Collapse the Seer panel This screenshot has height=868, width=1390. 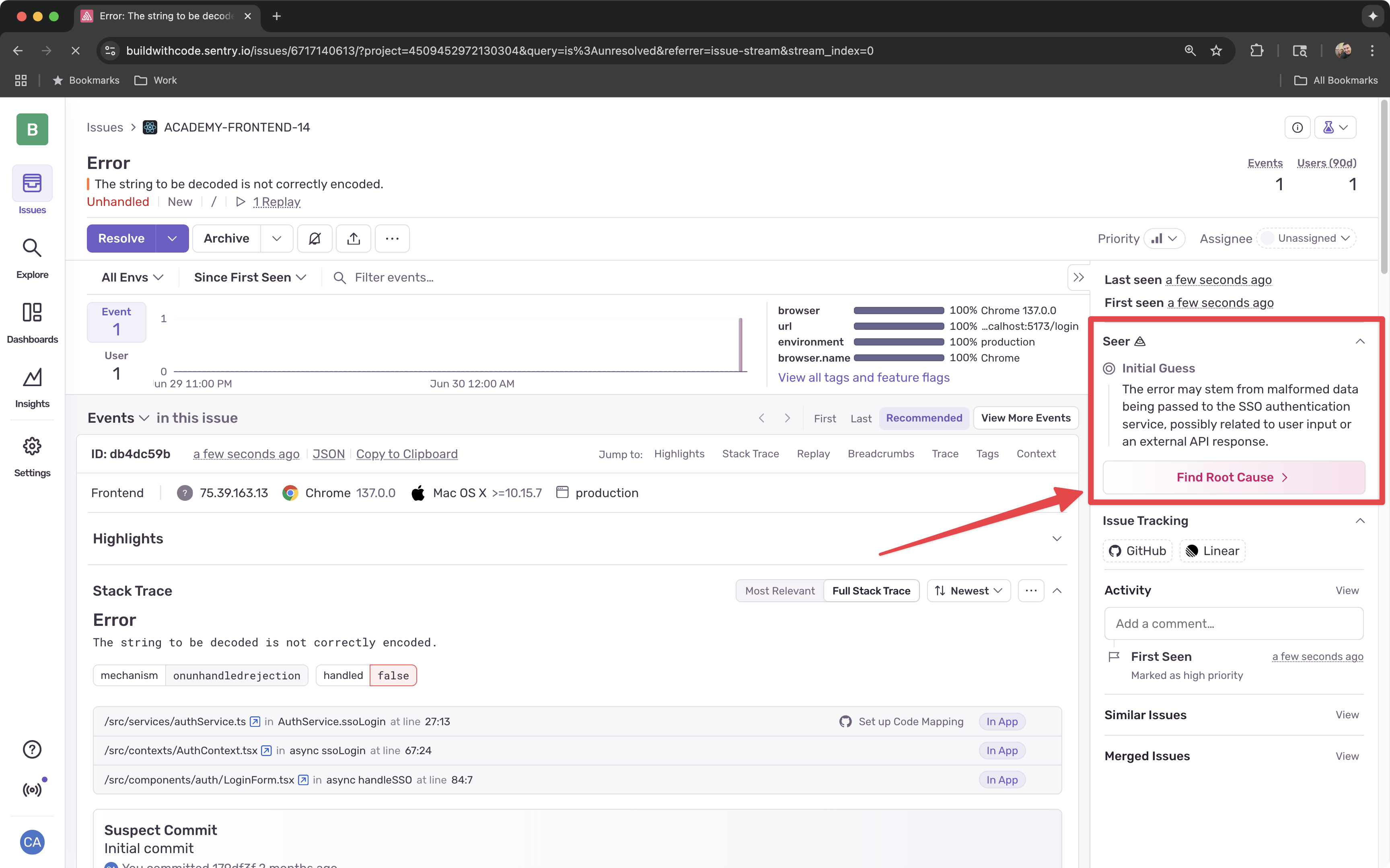tap(1359, 341)
